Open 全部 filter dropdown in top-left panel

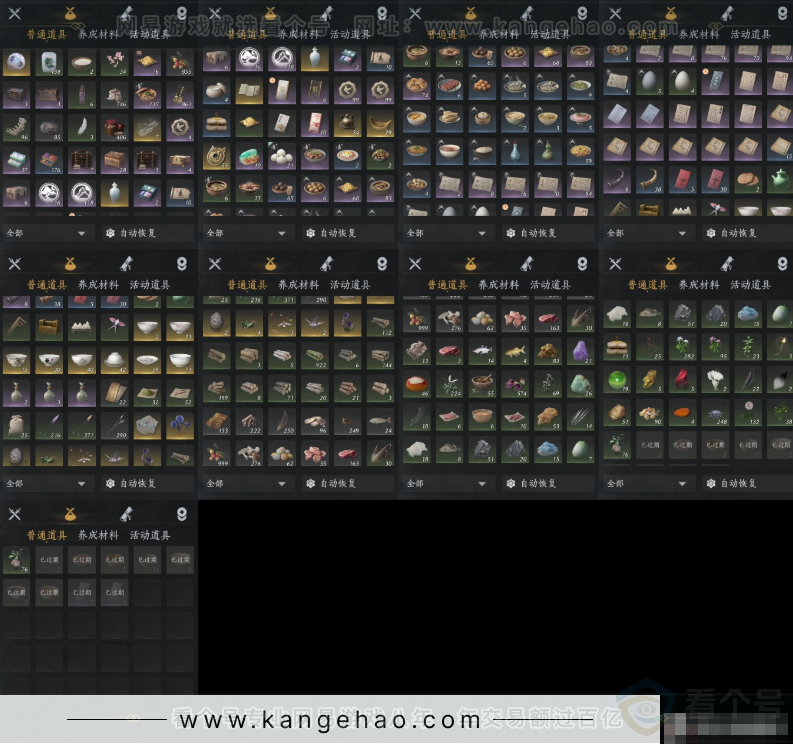[x=46, y=233]
